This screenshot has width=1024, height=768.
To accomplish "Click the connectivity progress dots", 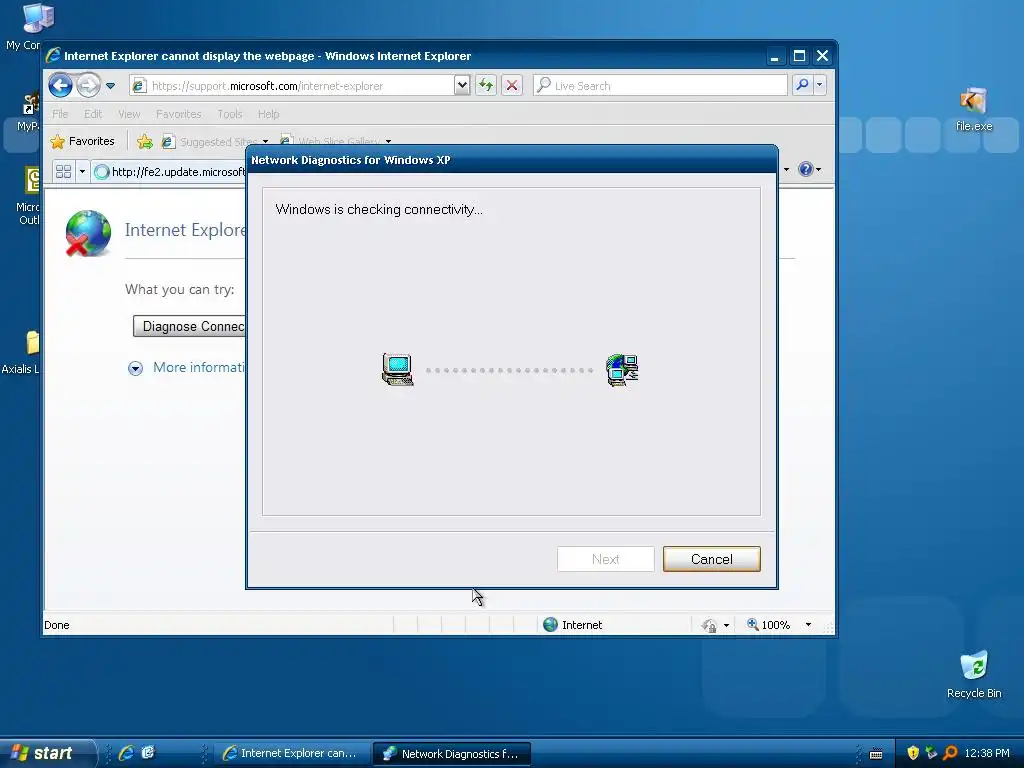I will click(x=509, y=370).
